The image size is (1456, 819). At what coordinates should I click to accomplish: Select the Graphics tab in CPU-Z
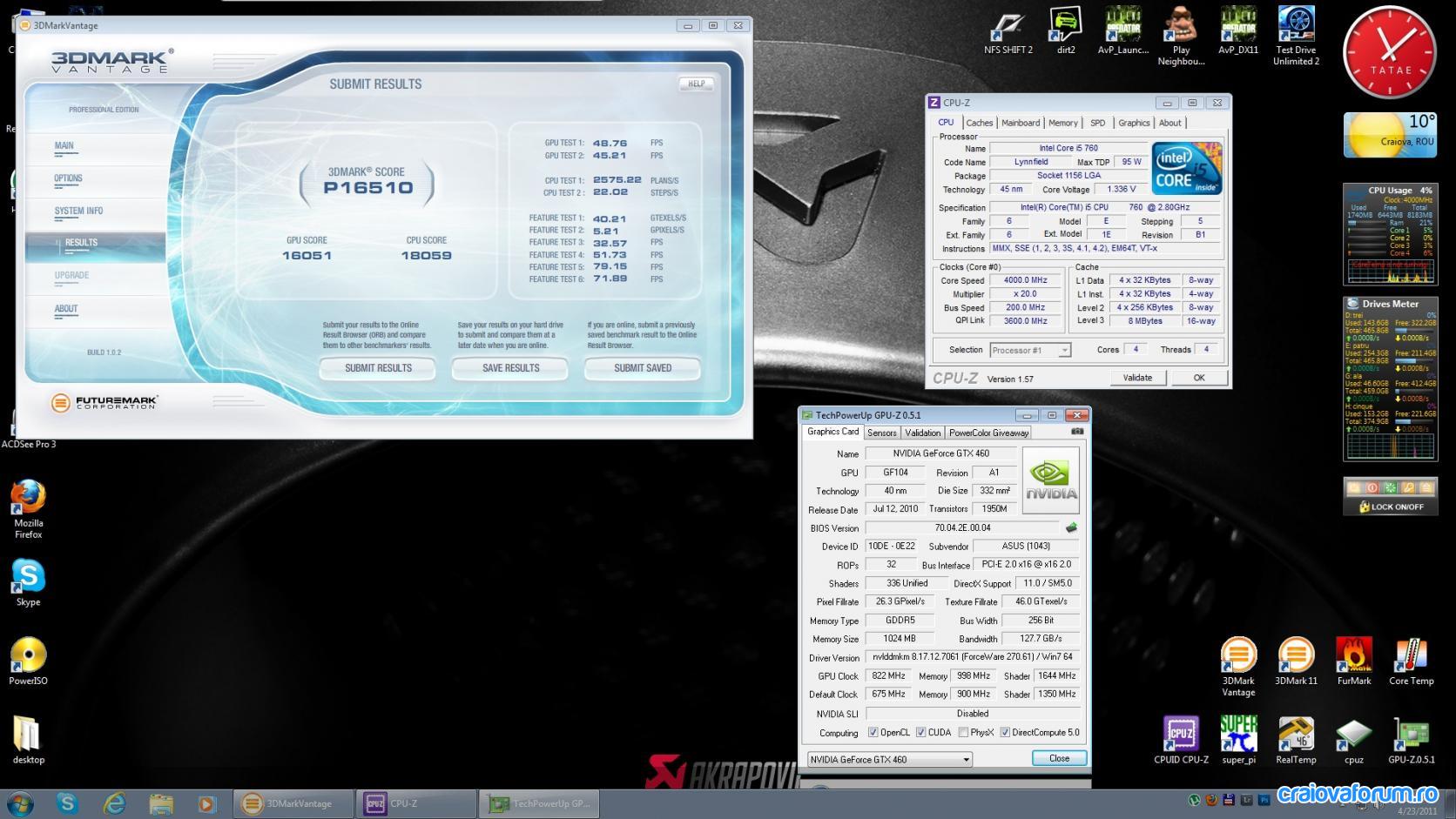[1134, 123]
